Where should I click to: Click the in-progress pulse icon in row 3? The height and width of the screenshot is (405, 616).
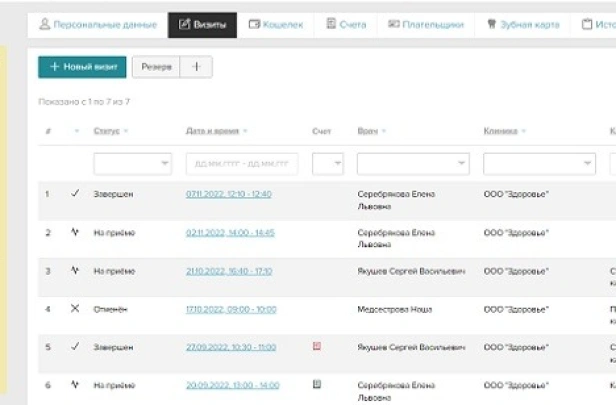point(75,270)
